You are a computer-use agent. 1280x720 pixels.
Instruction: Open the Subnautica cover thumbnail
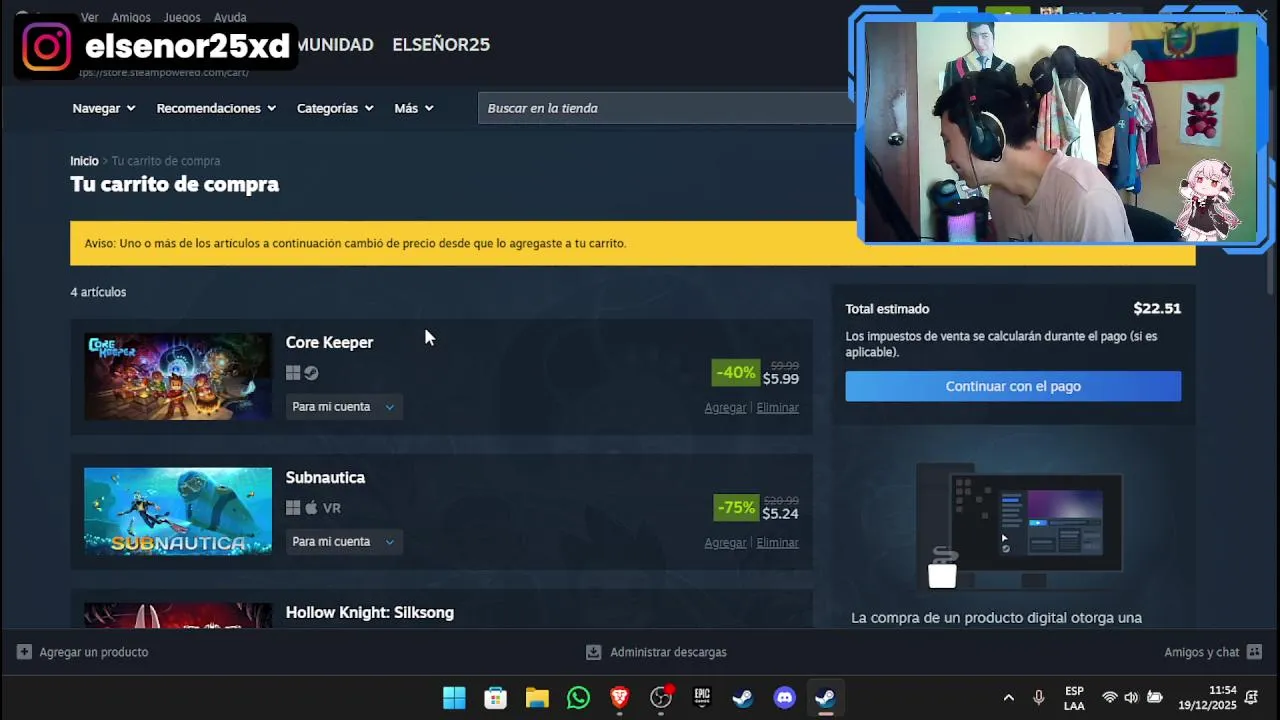pyautogui.click(x=178, y=512)
